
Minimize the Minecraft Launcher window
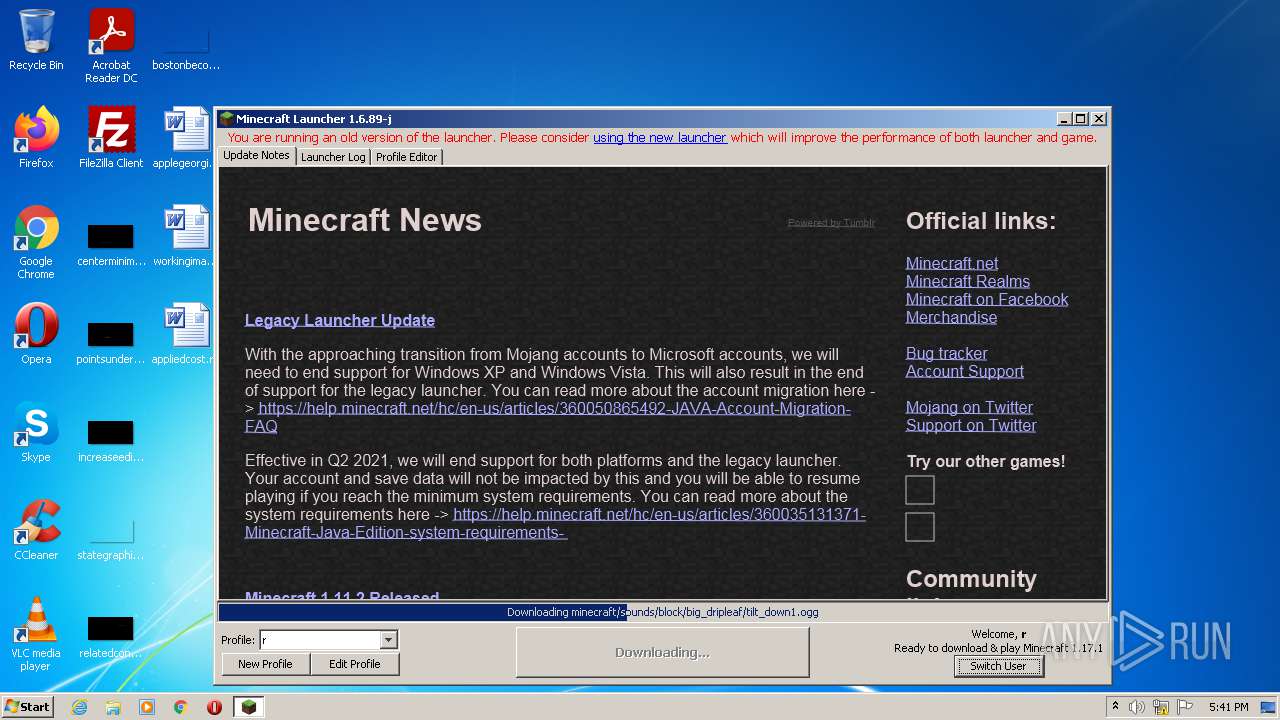tap(1064, 119)
